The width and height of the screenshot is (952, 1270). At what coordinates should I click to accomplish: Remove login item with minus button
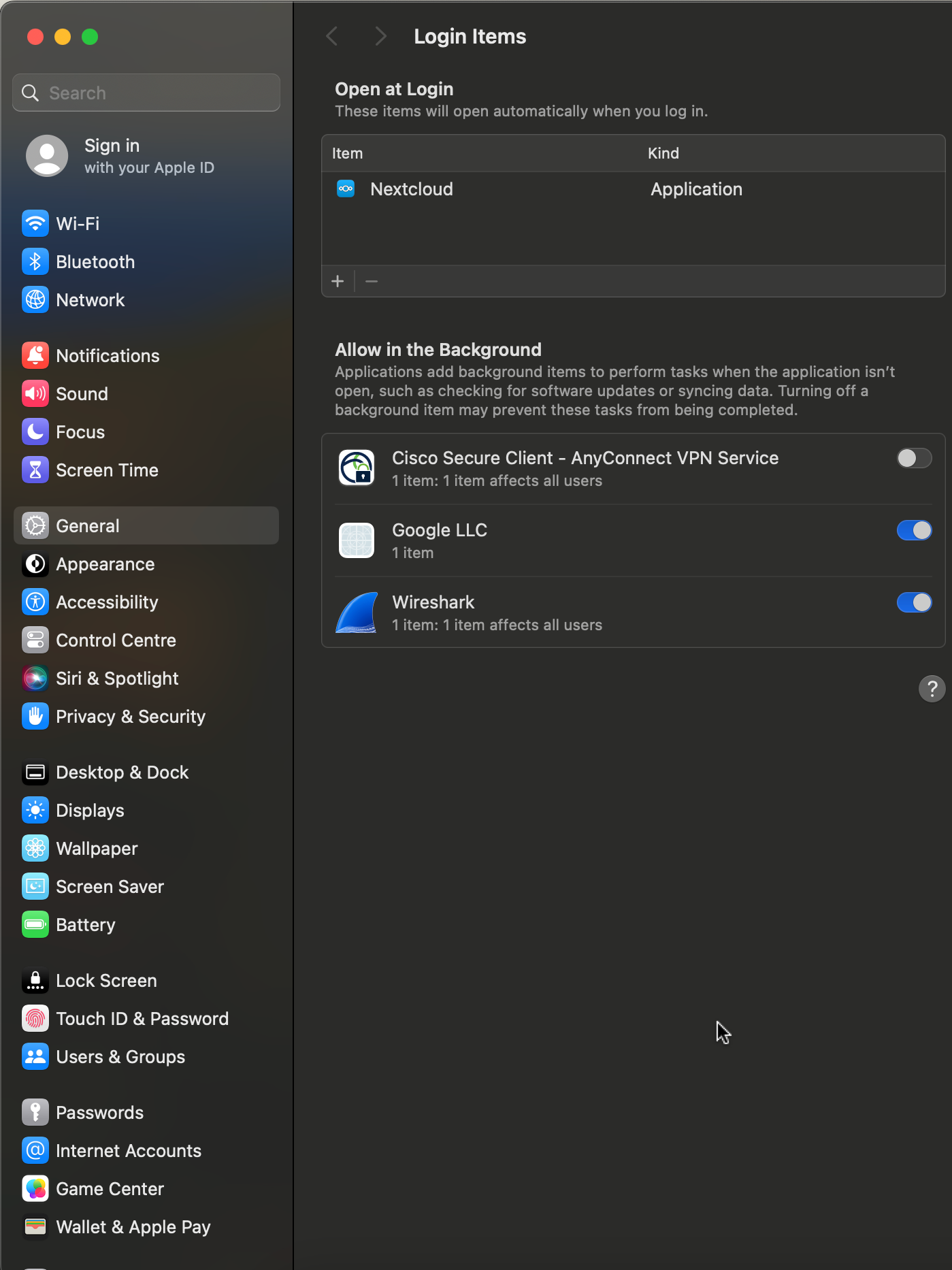[372, 281]
